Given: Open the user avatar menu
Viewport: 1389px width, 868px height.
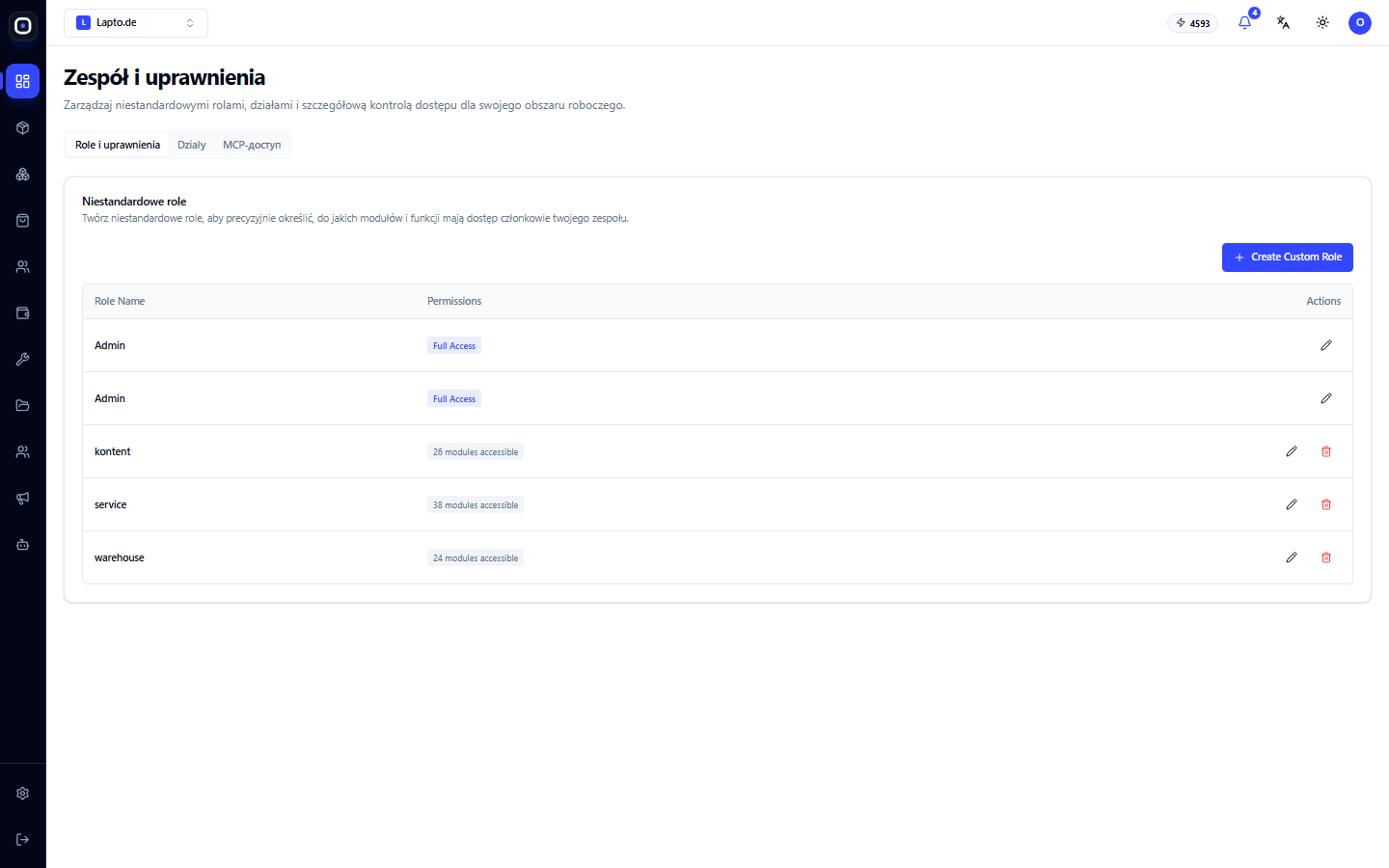Looking at the screenshot, I should click(x=1360, y=22).
